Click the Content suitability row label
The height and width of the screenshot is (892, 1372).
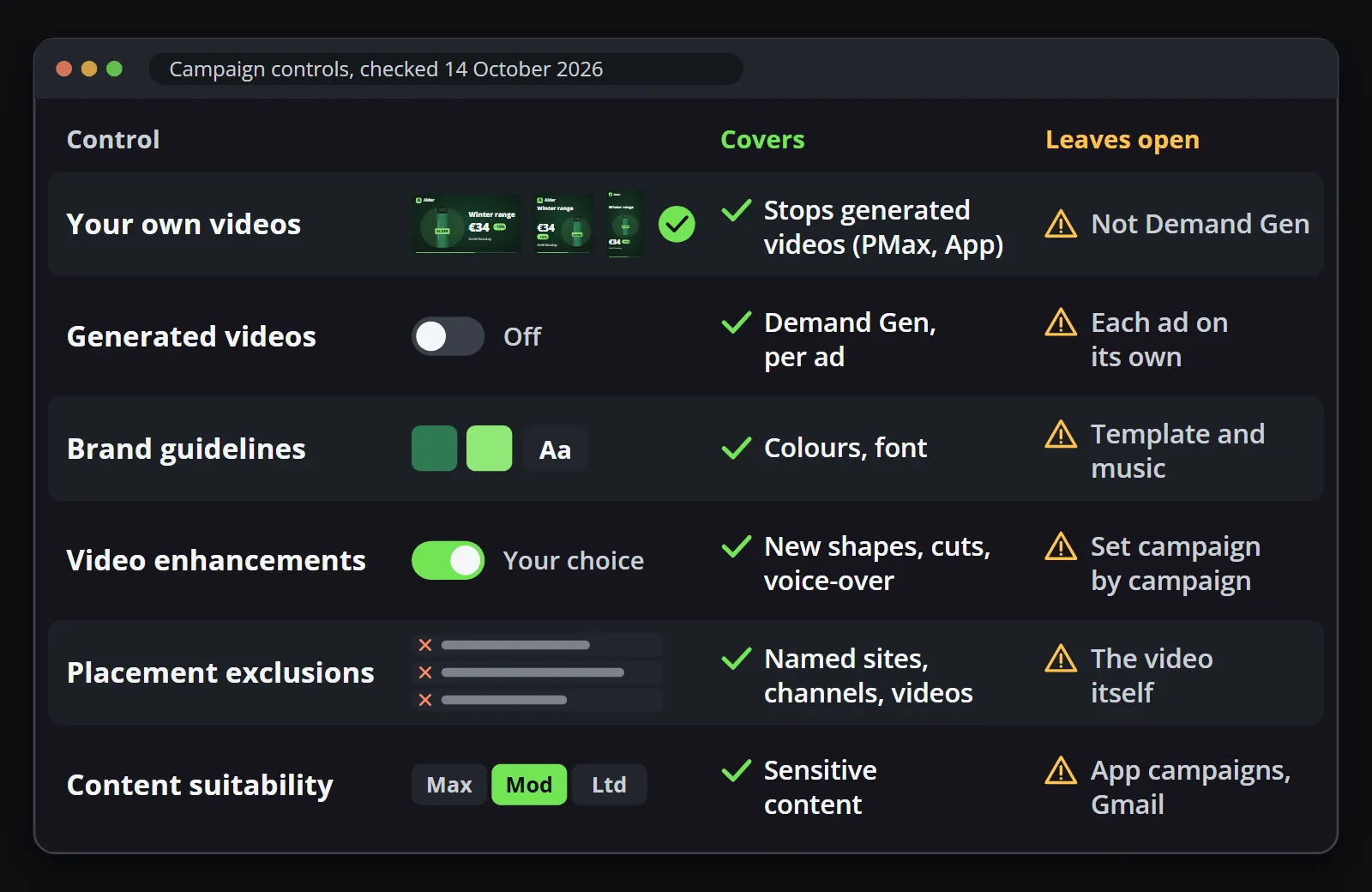coord(200,785)
